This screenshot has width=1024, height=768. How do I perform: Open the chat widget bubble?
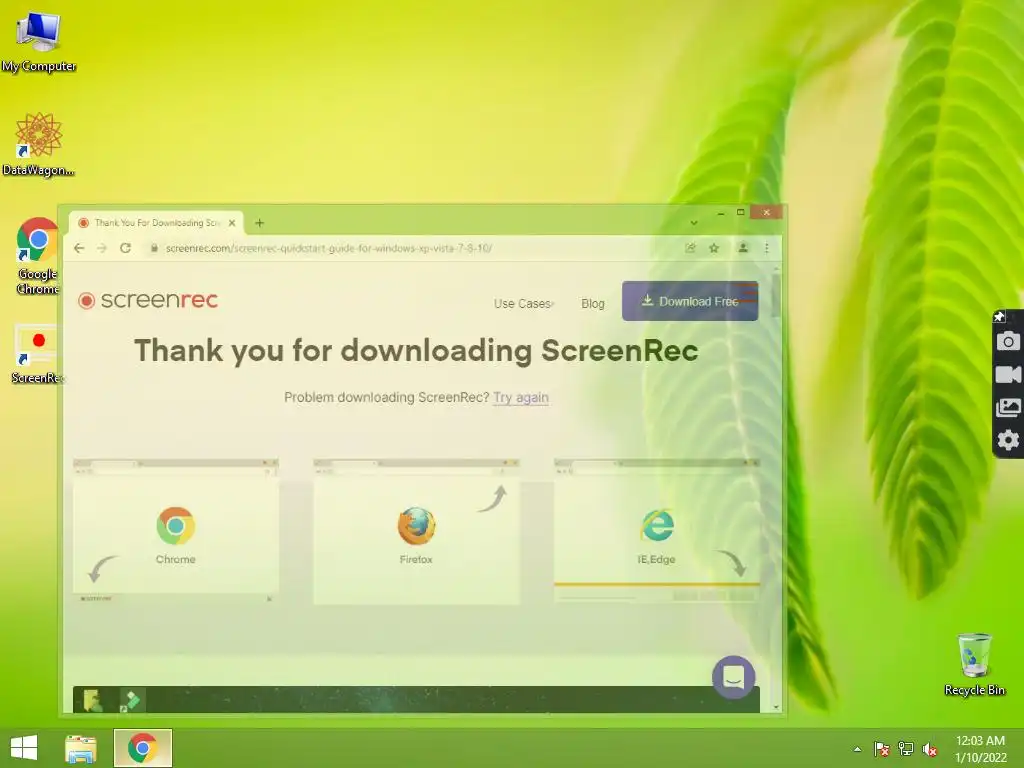[x=733, y=677]
